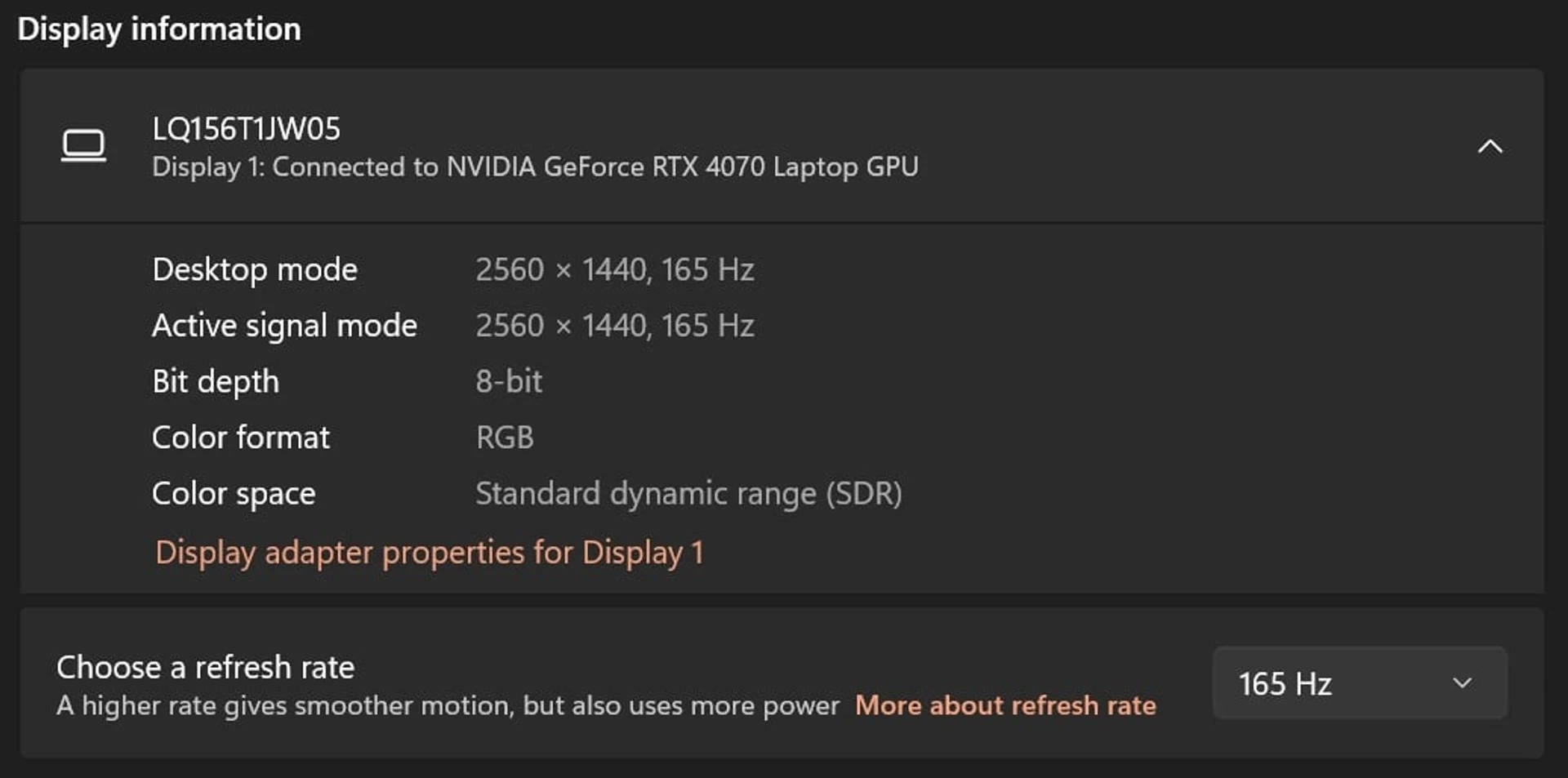Open Display adapter properties for Display 1
The width and height of the screenshot is (1568, 778).
(x=429, y=553)
